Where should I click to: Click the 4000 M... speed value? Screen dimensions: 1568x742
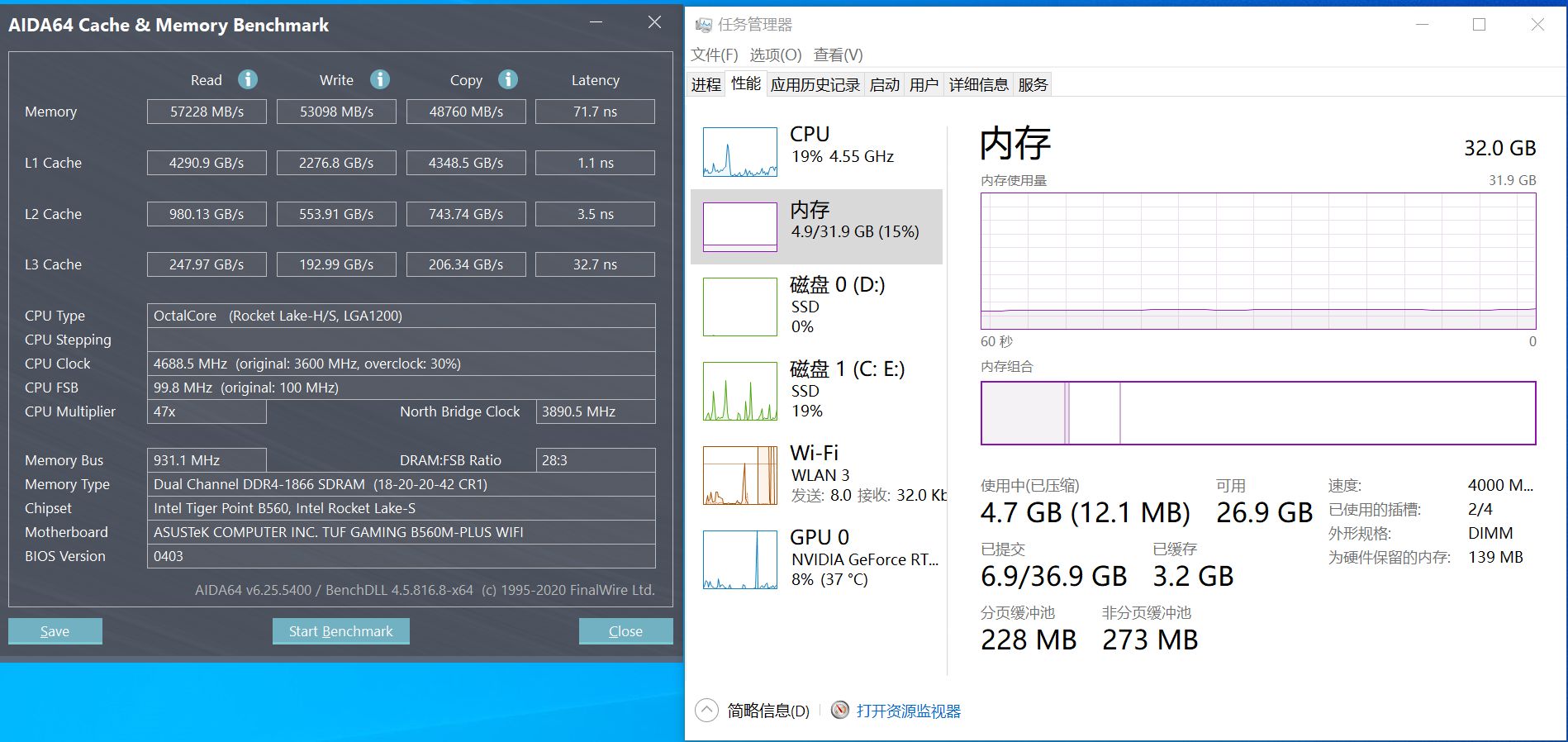coord(1500,485)
